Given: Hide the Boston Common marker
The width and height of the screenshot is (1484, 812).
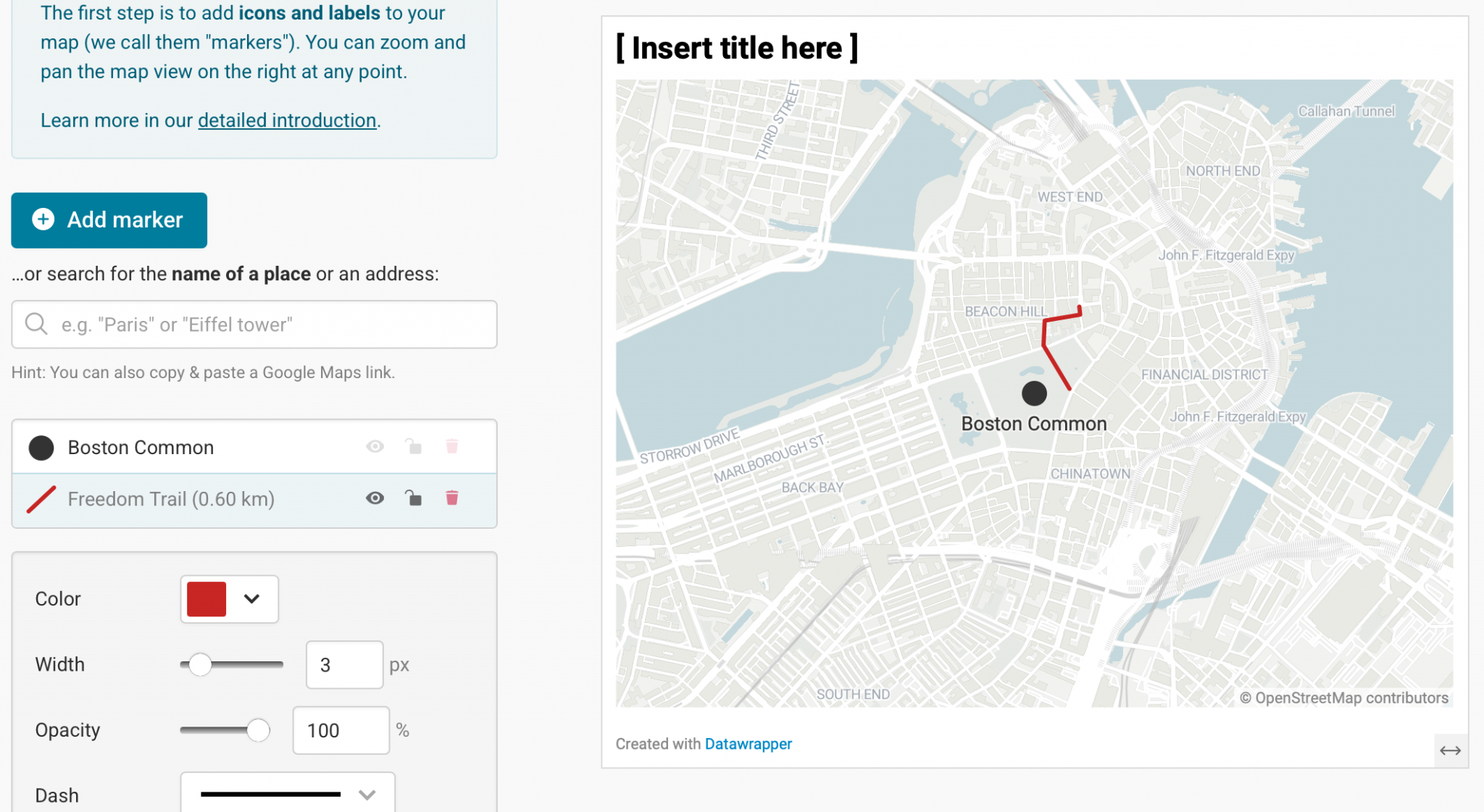Looking at the screenshot, I should click(x=375, y=447).
